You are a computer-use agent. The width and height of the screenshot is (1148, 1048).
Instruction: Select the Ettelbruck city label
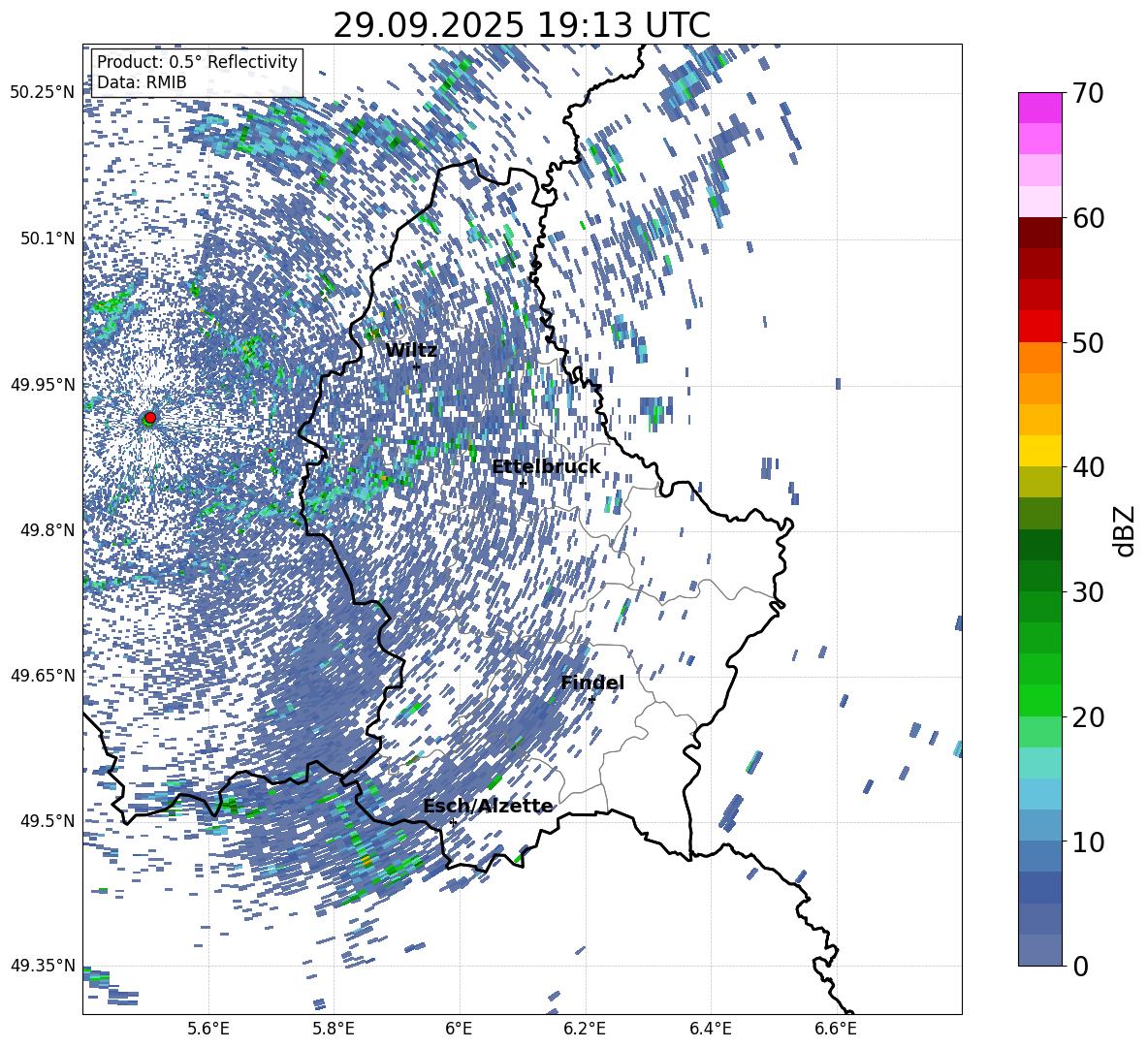point(546,467)
